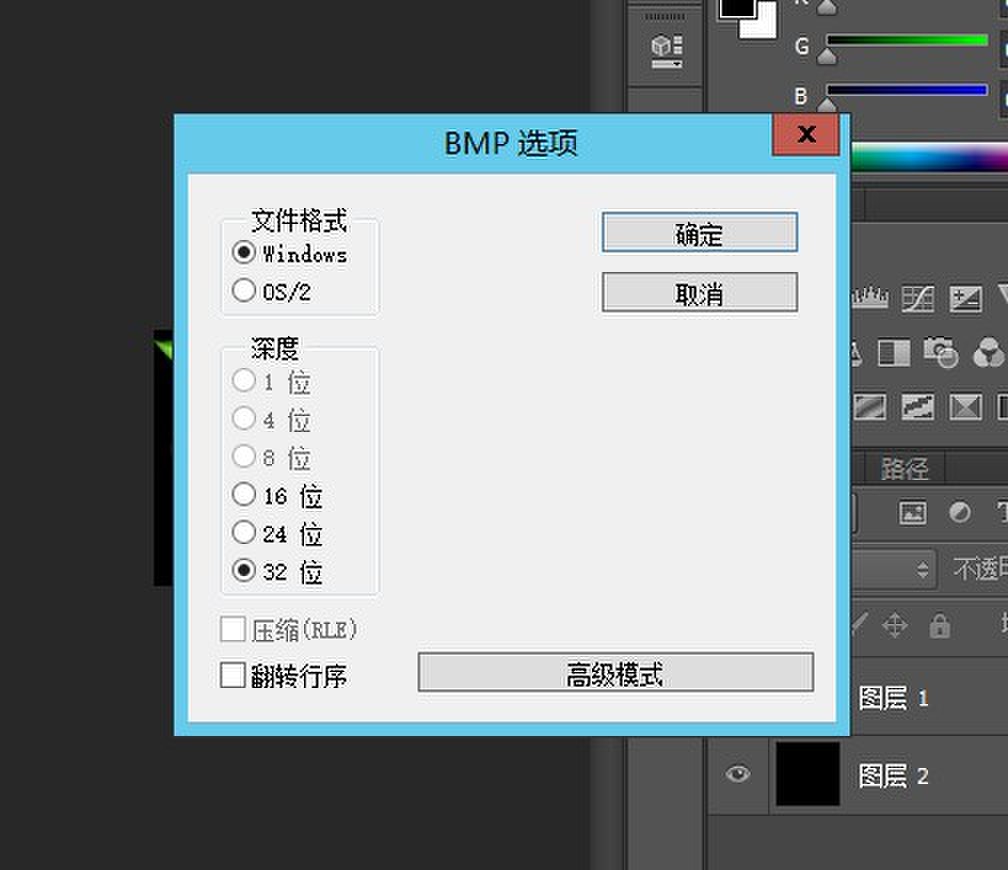Image resolution: width=1008 pixels, height=870 pixels.
Task: Click the lock-all padlock in Layers panel
Action: click(939, 626)
